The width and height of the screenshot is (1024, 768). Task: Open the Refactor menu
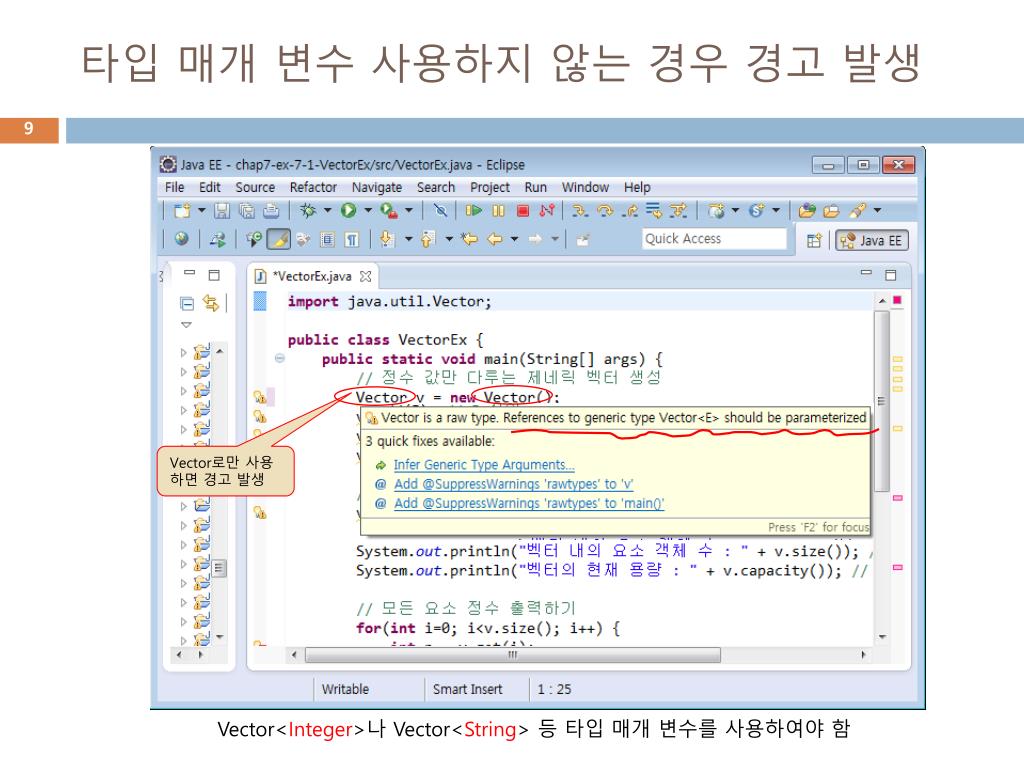pyautogui.click(x=313, y=187)
